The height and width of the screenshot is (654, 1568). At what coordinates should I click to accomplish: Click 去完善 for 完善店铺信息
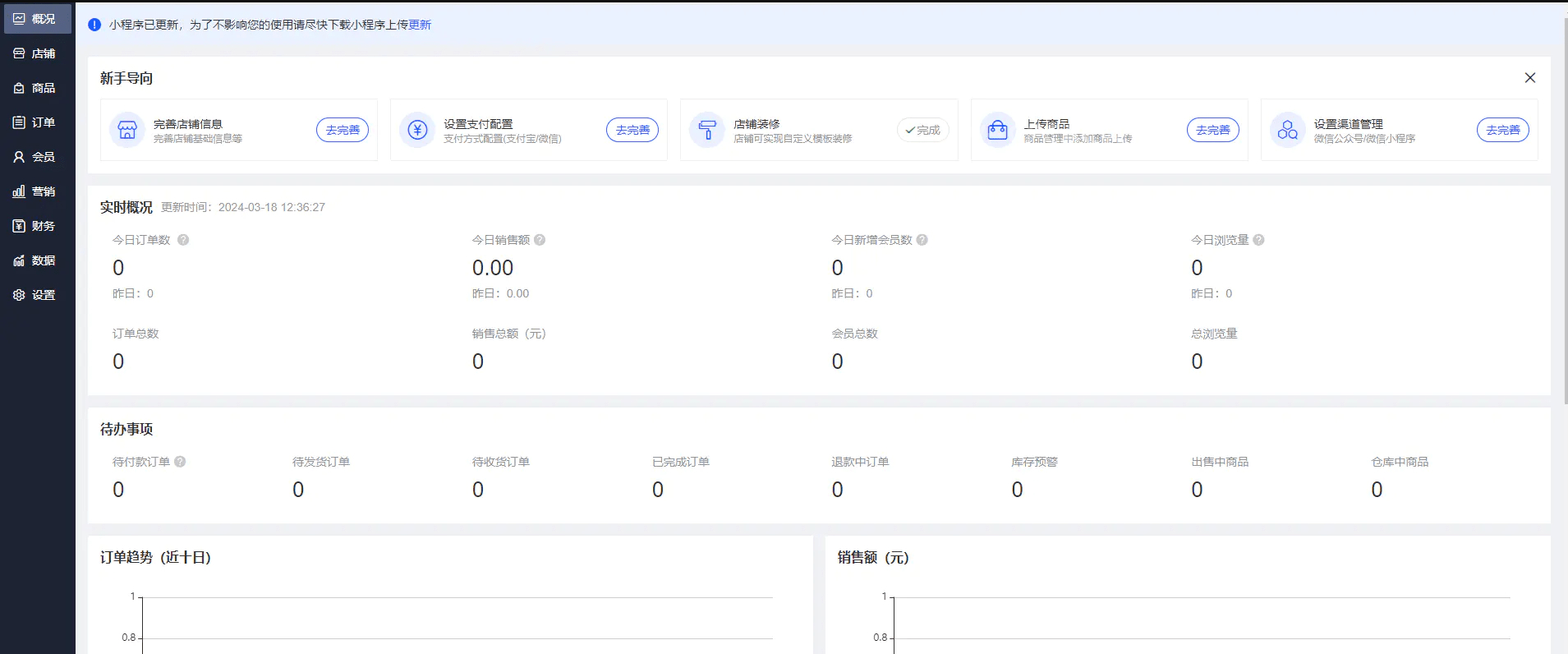pos(343,130)
